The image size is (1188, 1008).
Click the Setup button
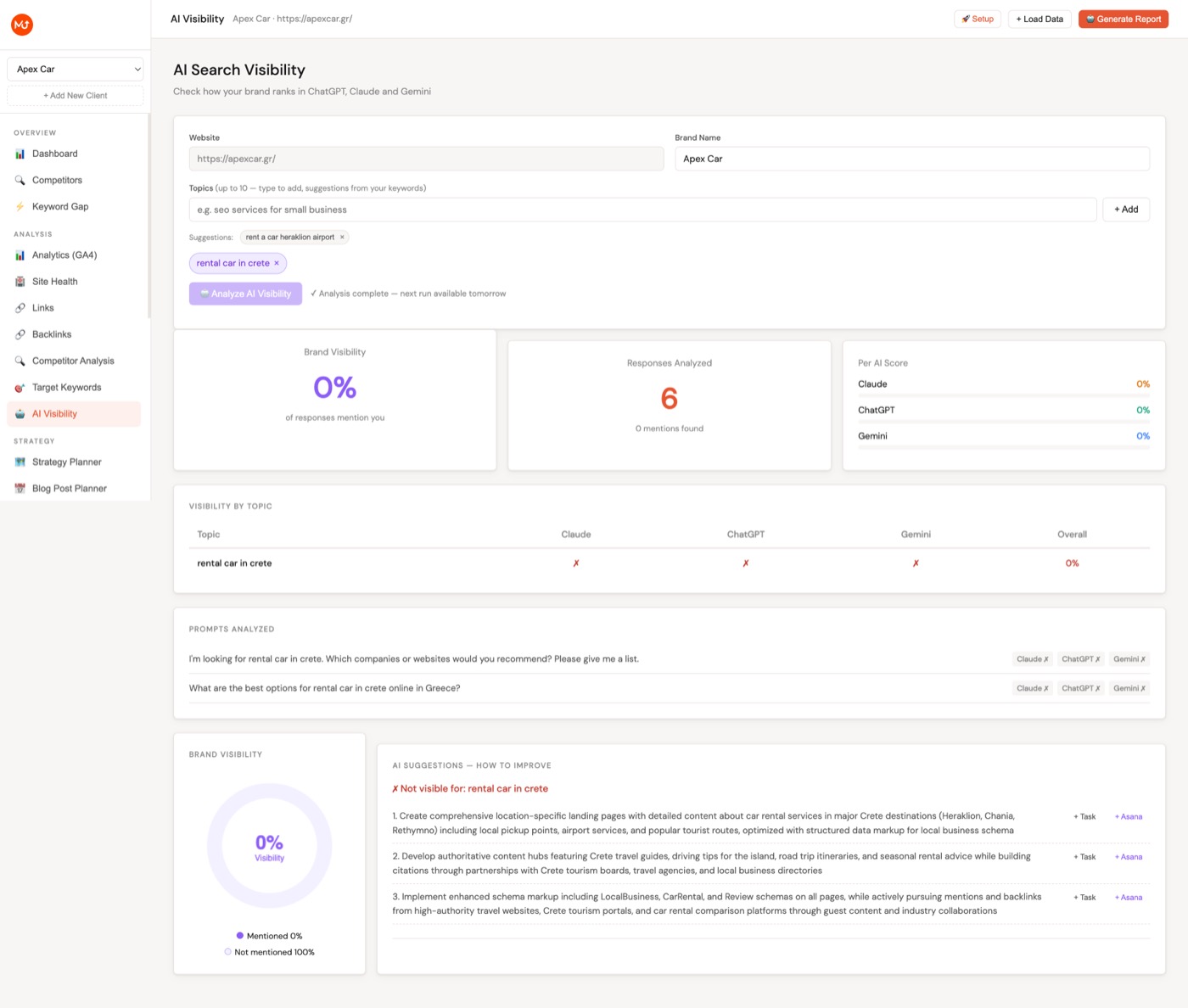point(978,19)
